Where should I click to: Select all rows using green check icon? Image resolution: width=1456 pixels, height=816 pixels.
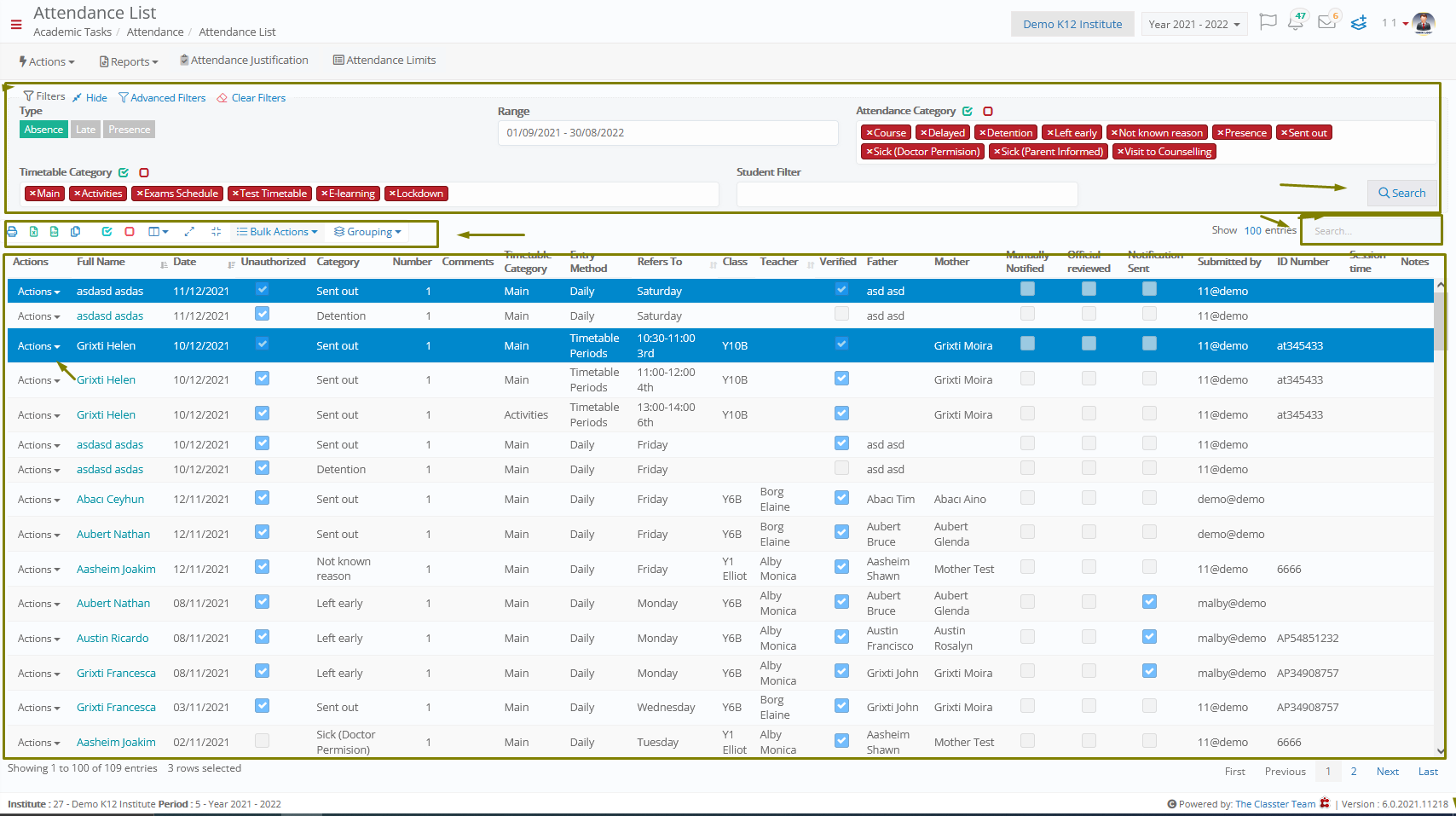click(x=107, y=232)
